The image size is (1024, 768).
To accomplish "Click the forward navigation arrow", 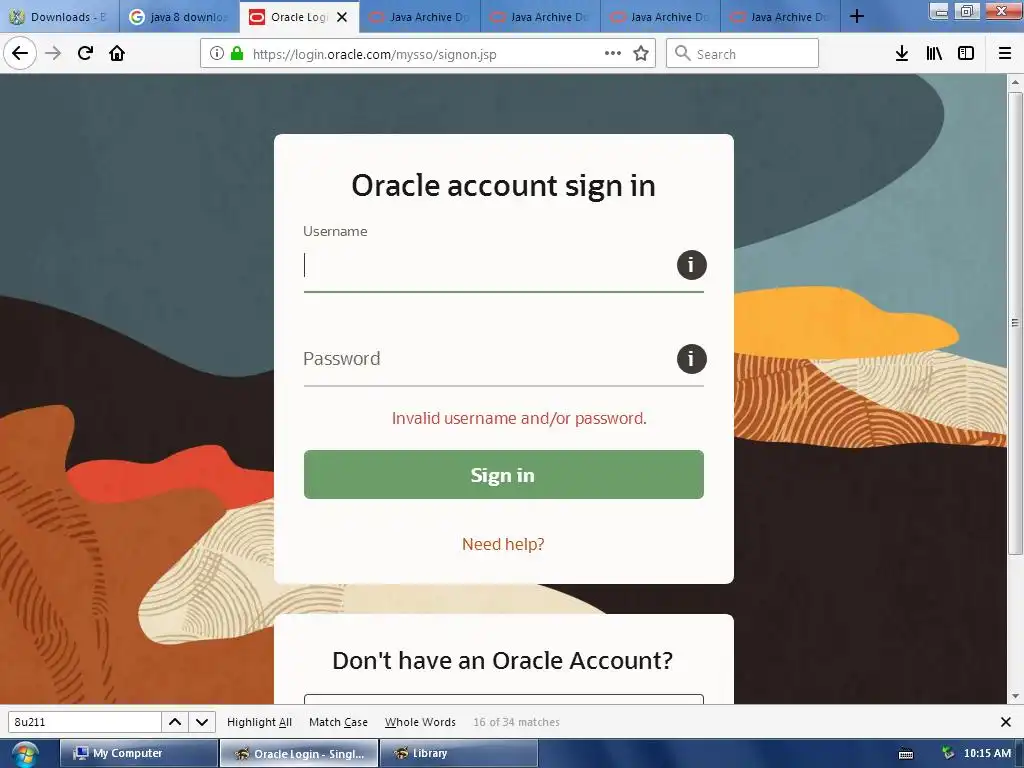I will pyautogui.click(x=53, y=53).
